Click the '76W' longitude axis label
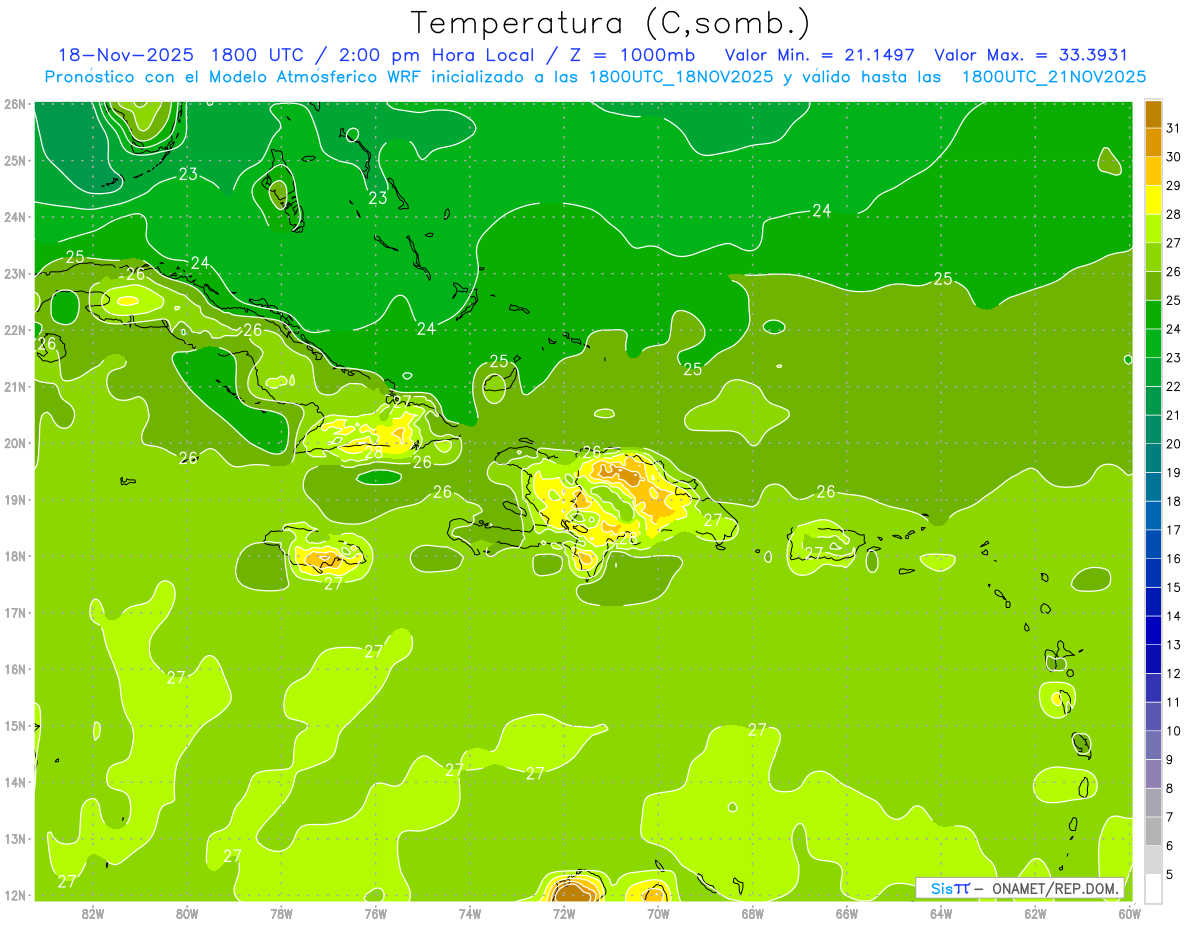The width and height of the screenshot is (1200, 927). point(375,913)
